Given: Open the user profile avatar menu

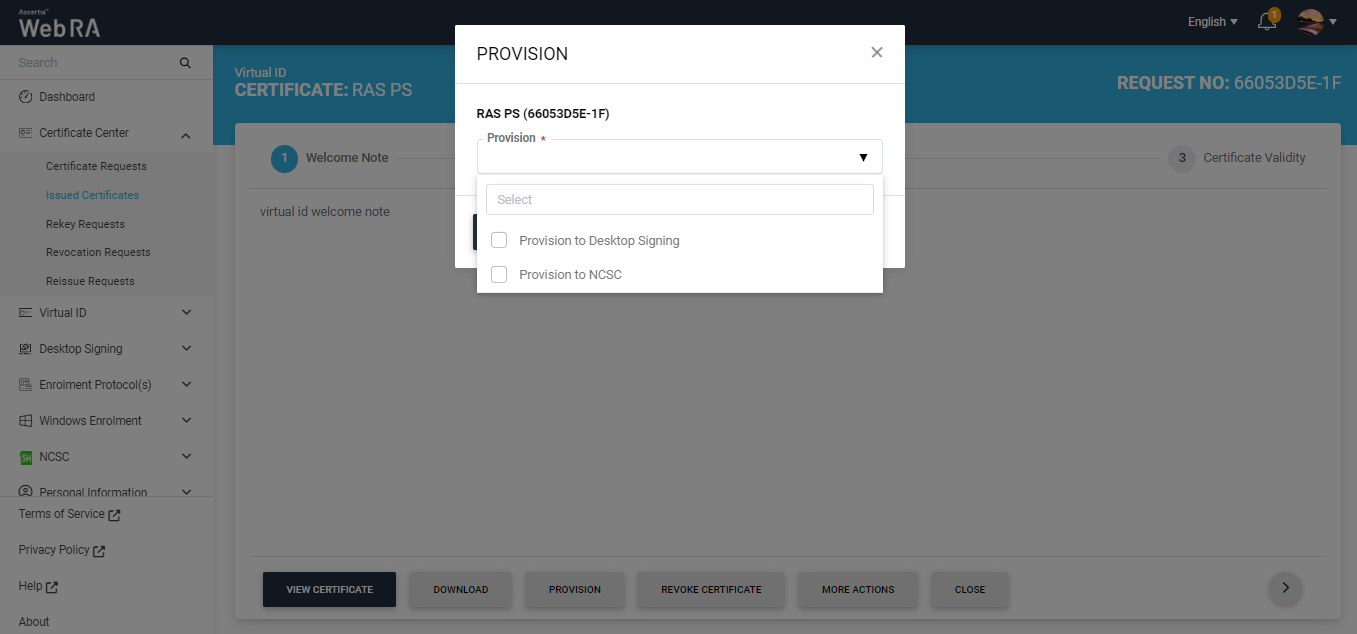Looking at the screenshot, I should click(1311, 21).
